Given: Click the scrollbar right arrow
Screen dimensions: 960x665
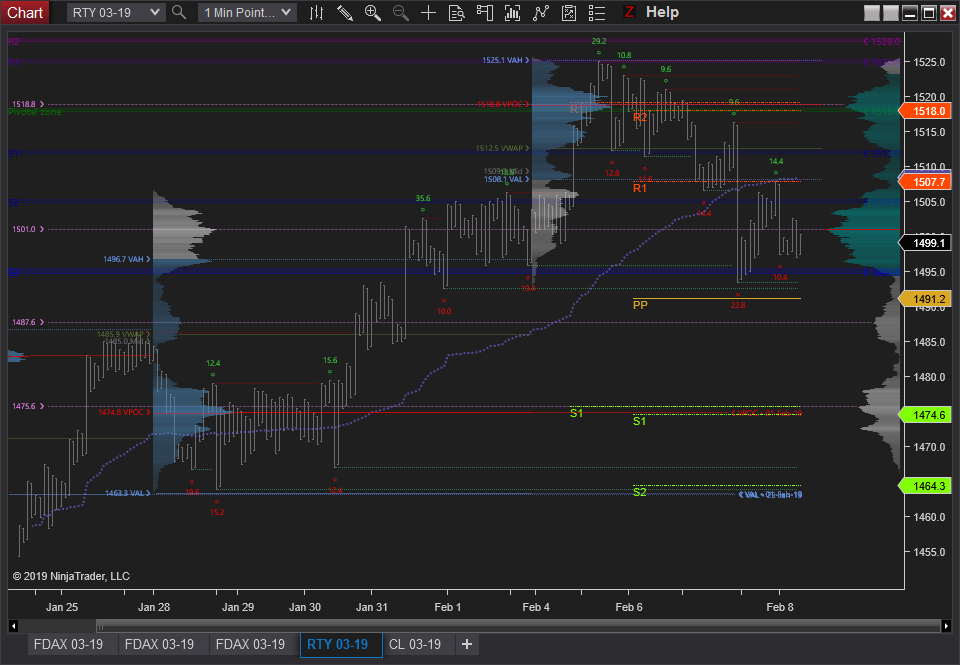Looking at the screenshot, I should [x=947, y=626].
